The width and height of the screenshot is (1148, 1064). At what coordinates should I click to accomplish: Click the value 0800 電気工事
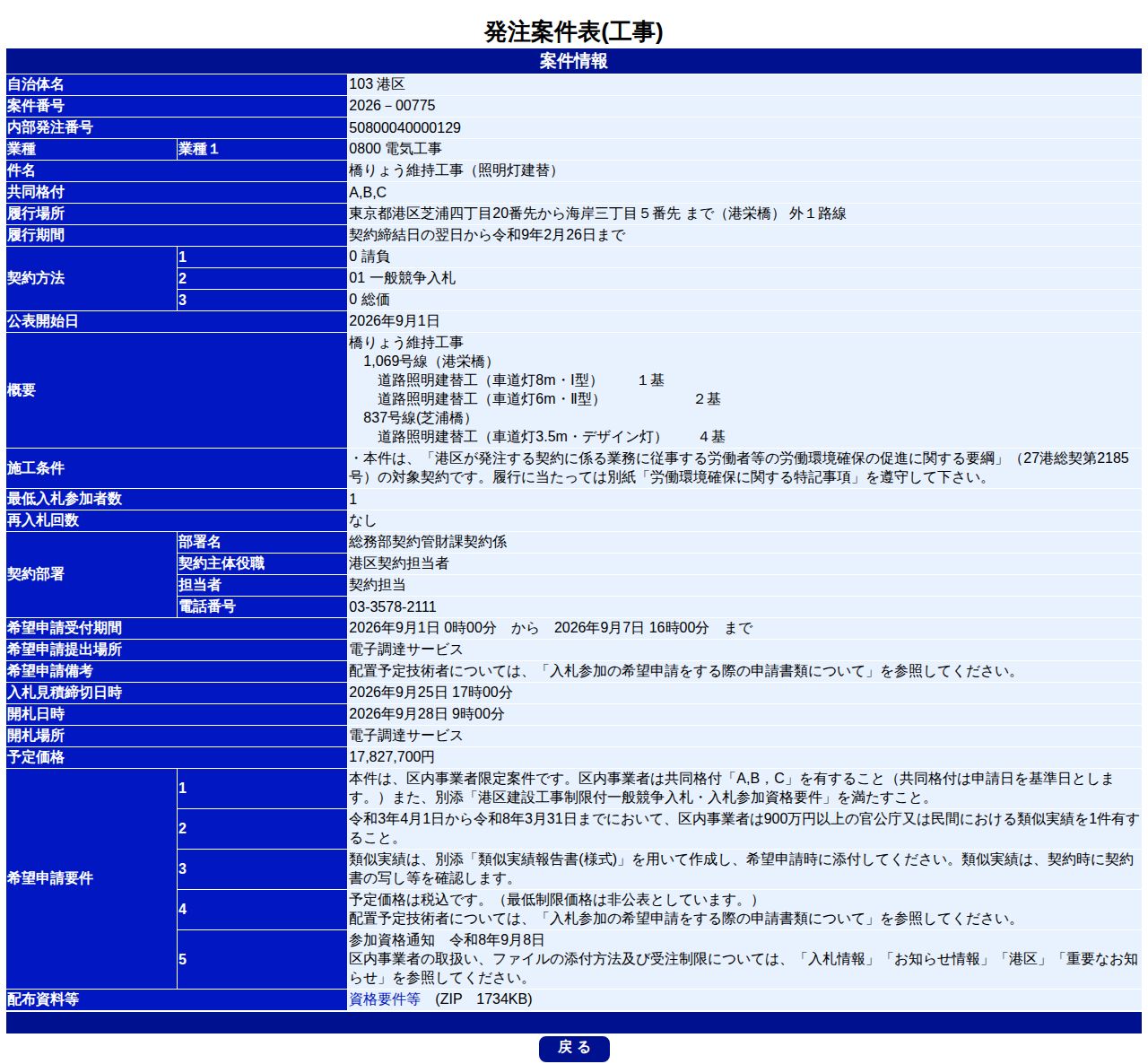pyautogui.click(x=395, y=149)
